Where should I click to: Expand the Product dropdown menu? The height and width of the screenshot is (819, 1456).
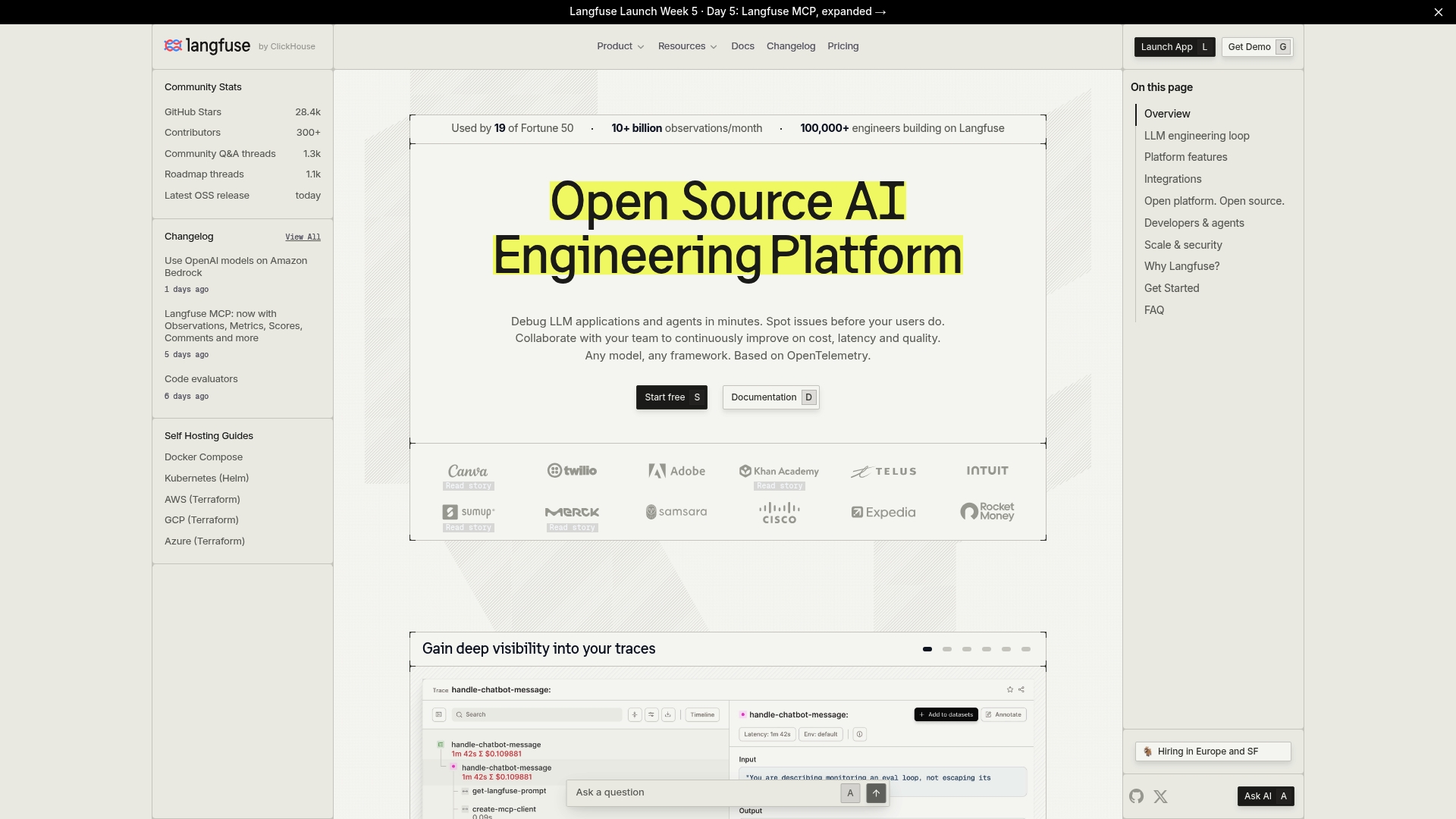pyautogui.click(x=620, y=46)
